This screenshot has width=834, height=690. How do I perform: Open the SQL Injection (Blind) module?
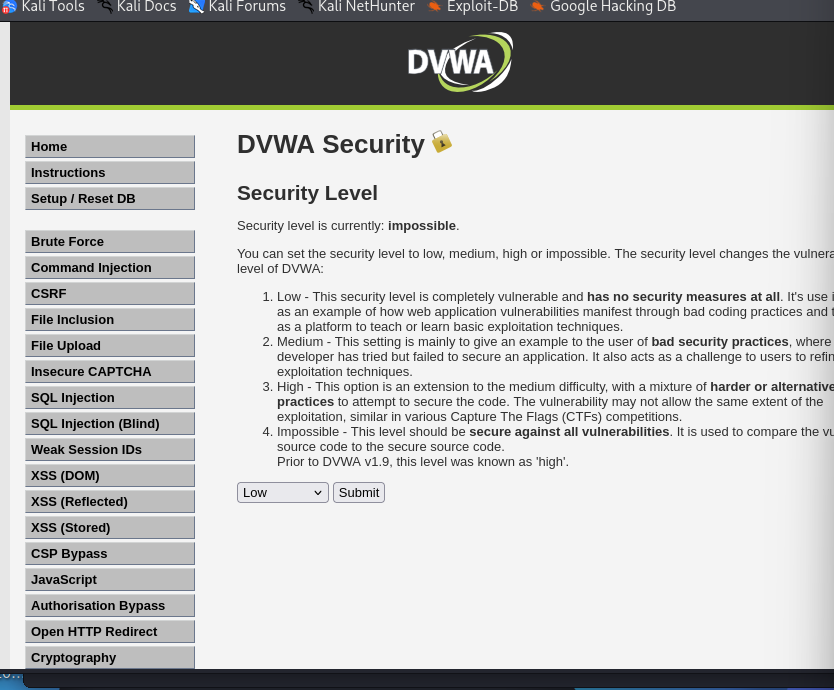110,424
